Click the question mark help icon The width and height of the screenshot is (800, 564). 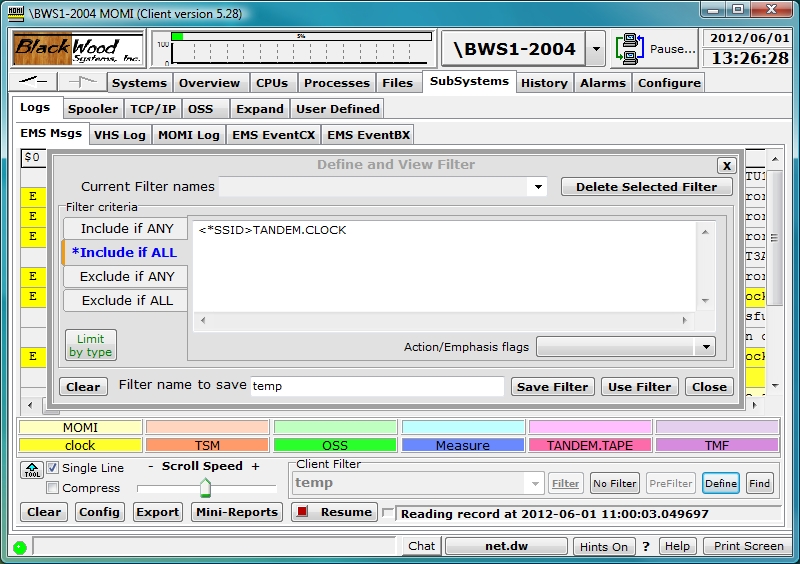point(646,546)
